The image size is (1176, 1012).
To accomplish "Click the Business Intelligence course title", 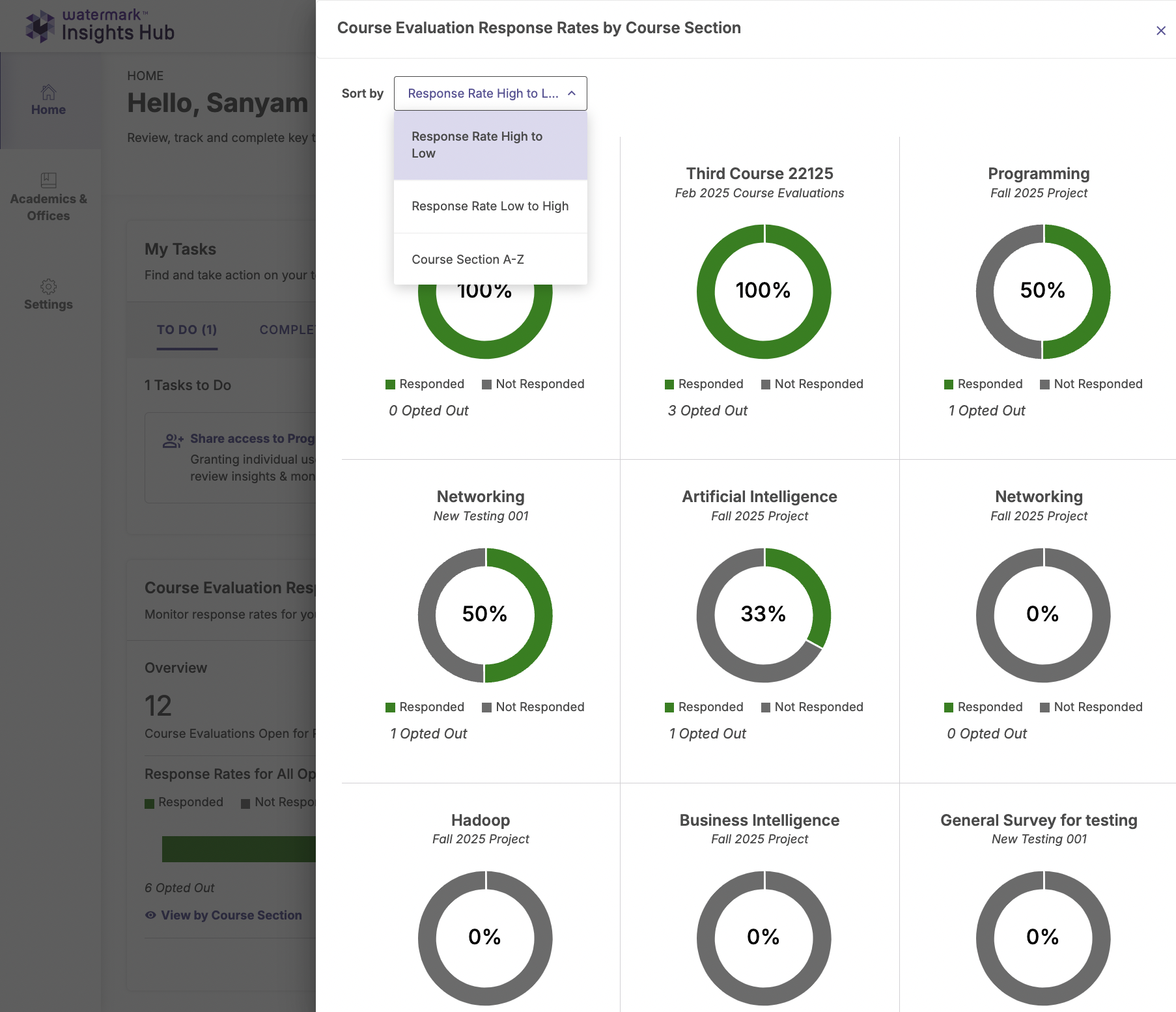I will point(759,820).
